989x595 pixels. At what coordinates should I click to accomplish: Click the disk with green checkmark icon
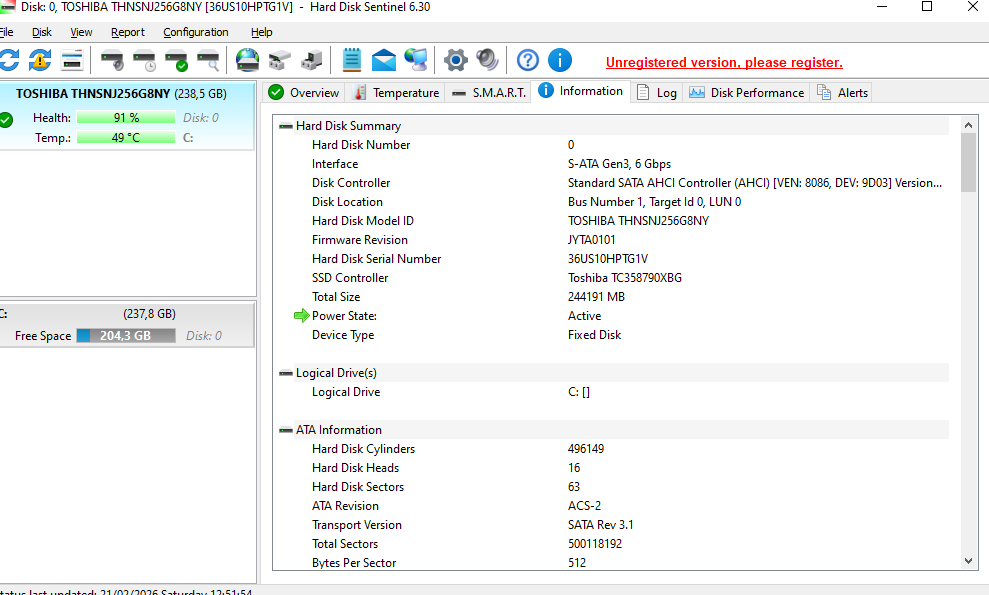point(176,60)
